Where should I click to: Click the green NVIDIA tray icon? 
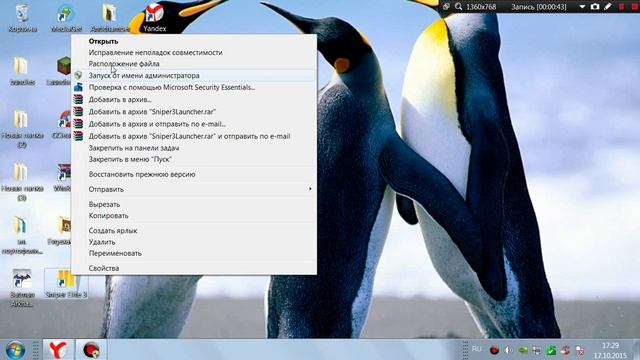(523, 350)
